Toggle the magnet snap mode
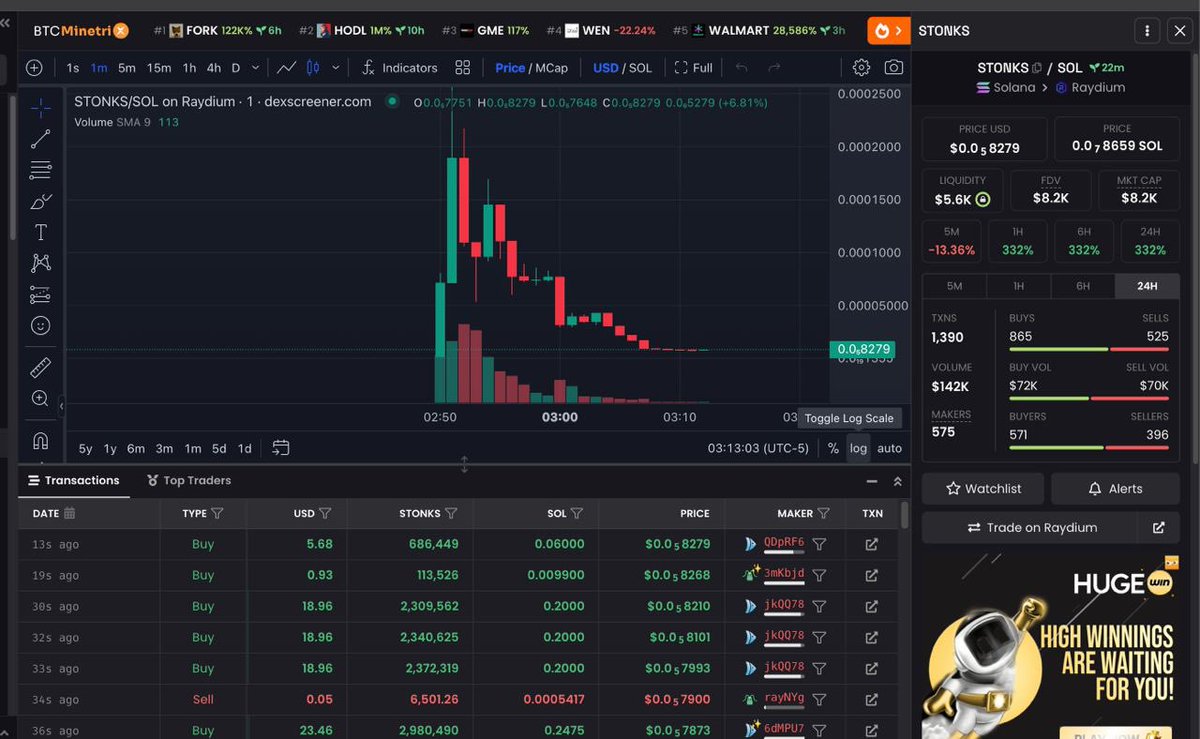Viewport: 1200px width, 739px height. pos(40,440)
